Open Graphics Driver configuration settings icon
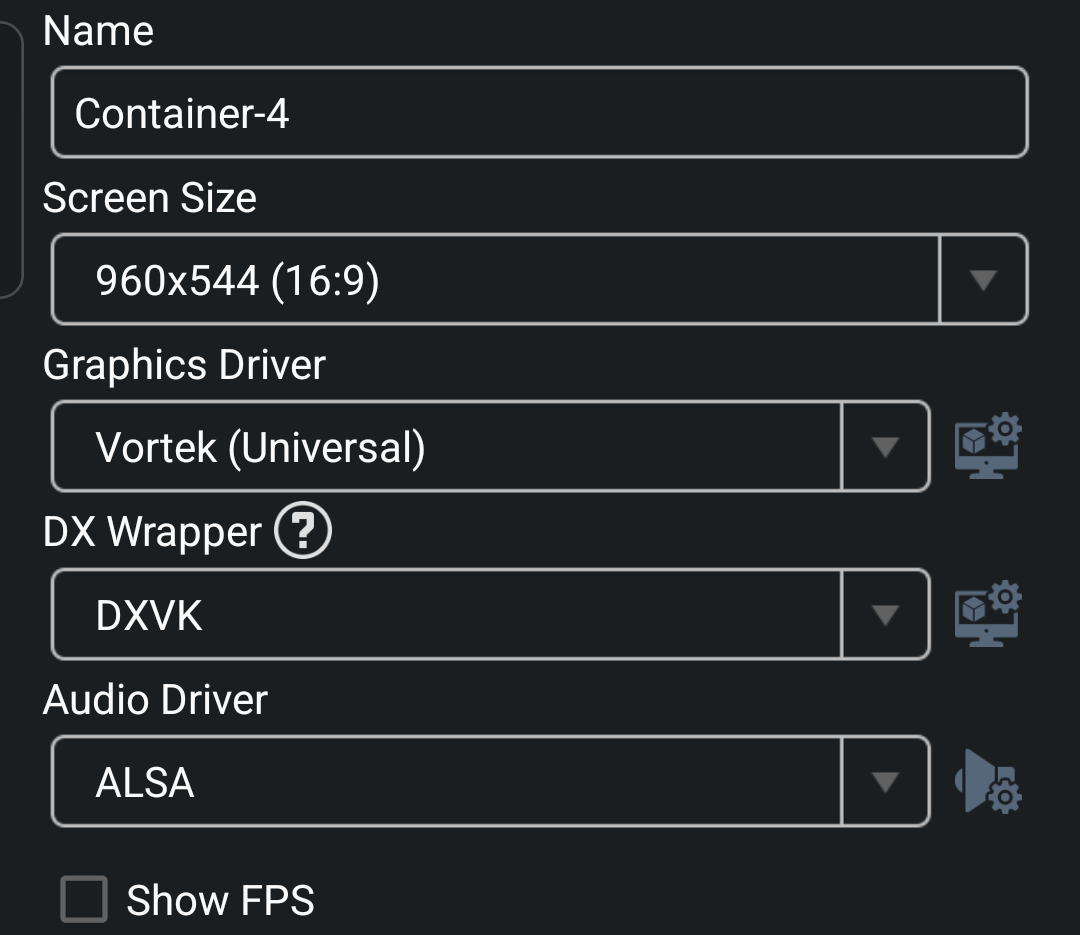1080x935 pixels. point(987,447)
